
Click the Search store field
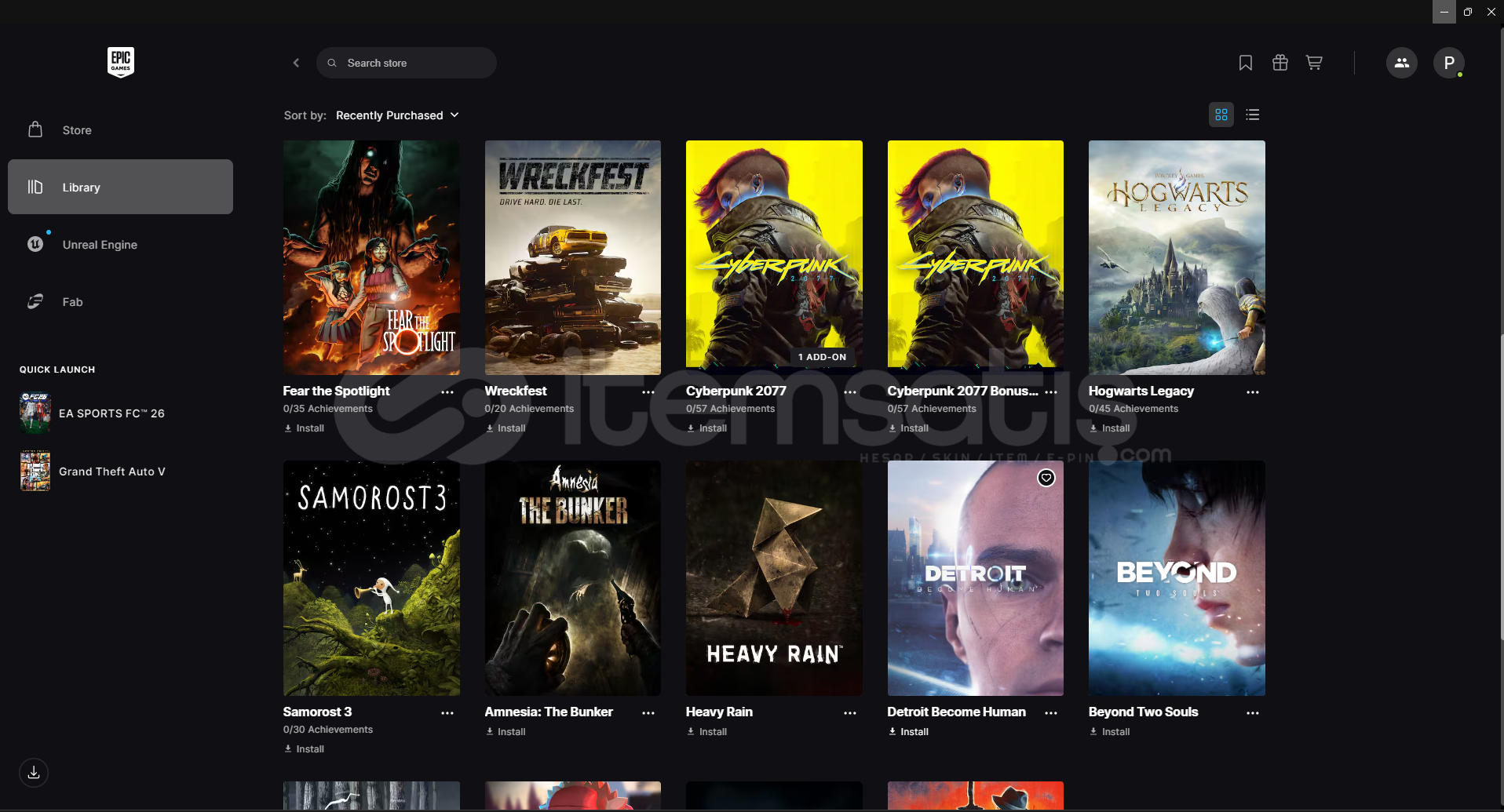tap(407, 63)
